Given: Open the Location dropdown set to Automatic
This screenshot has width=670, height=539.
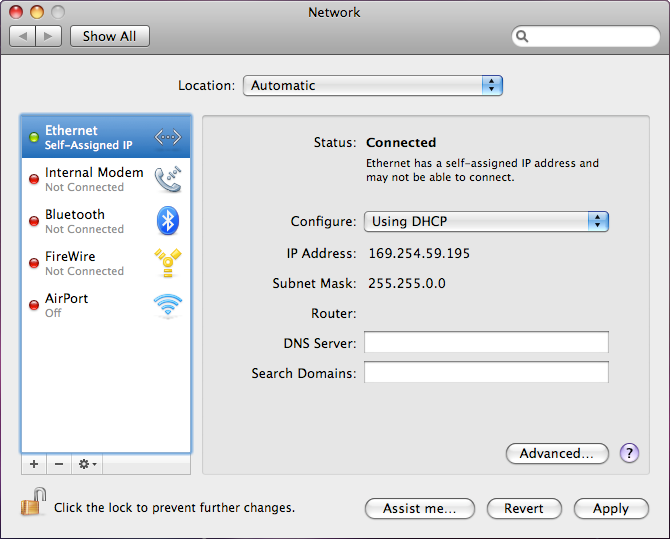Looking at the screenshot, I should 372,86.
